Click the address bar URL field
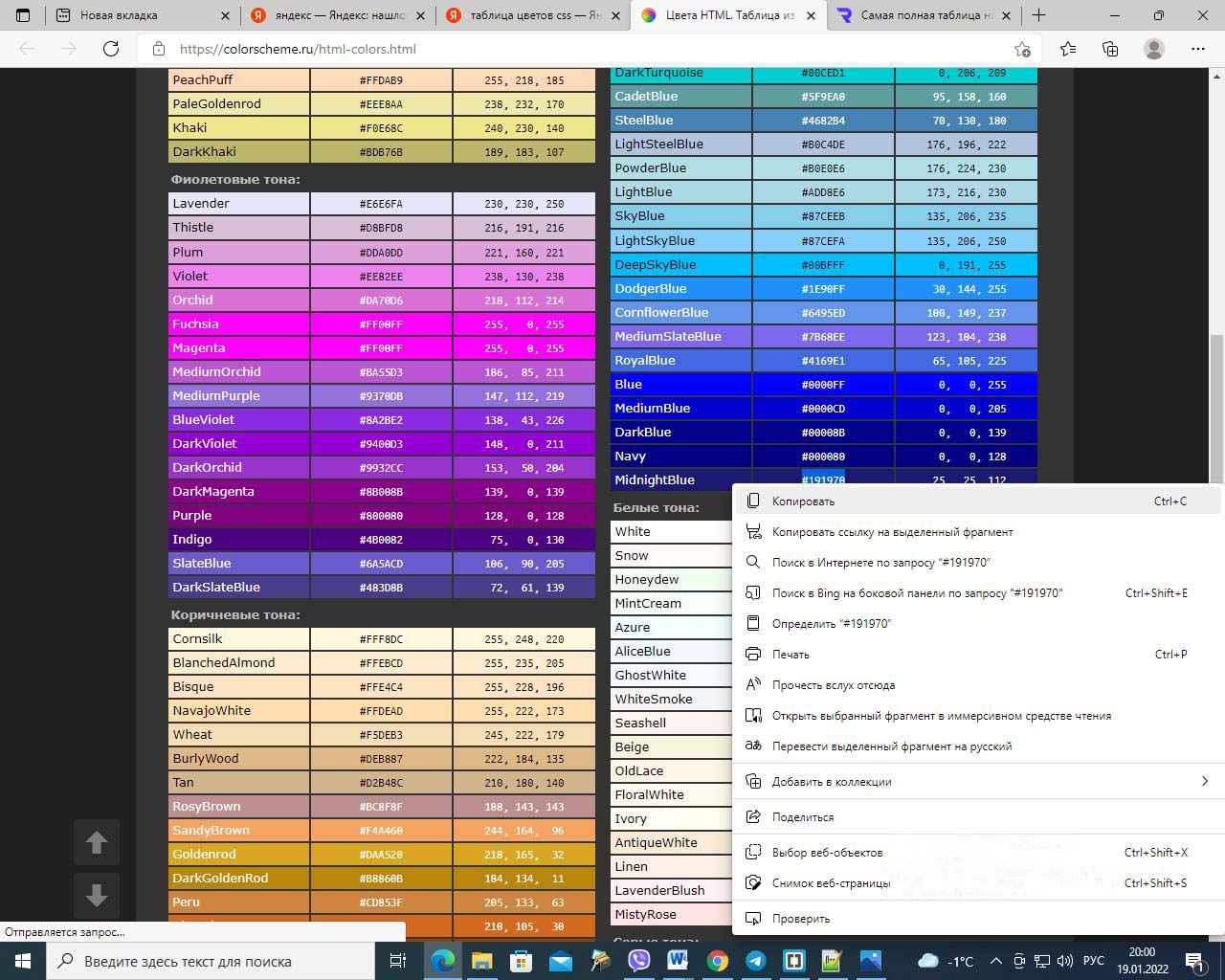Image resolution: width=1225 pixels, height=980 pixels. (x=574, y=49)
